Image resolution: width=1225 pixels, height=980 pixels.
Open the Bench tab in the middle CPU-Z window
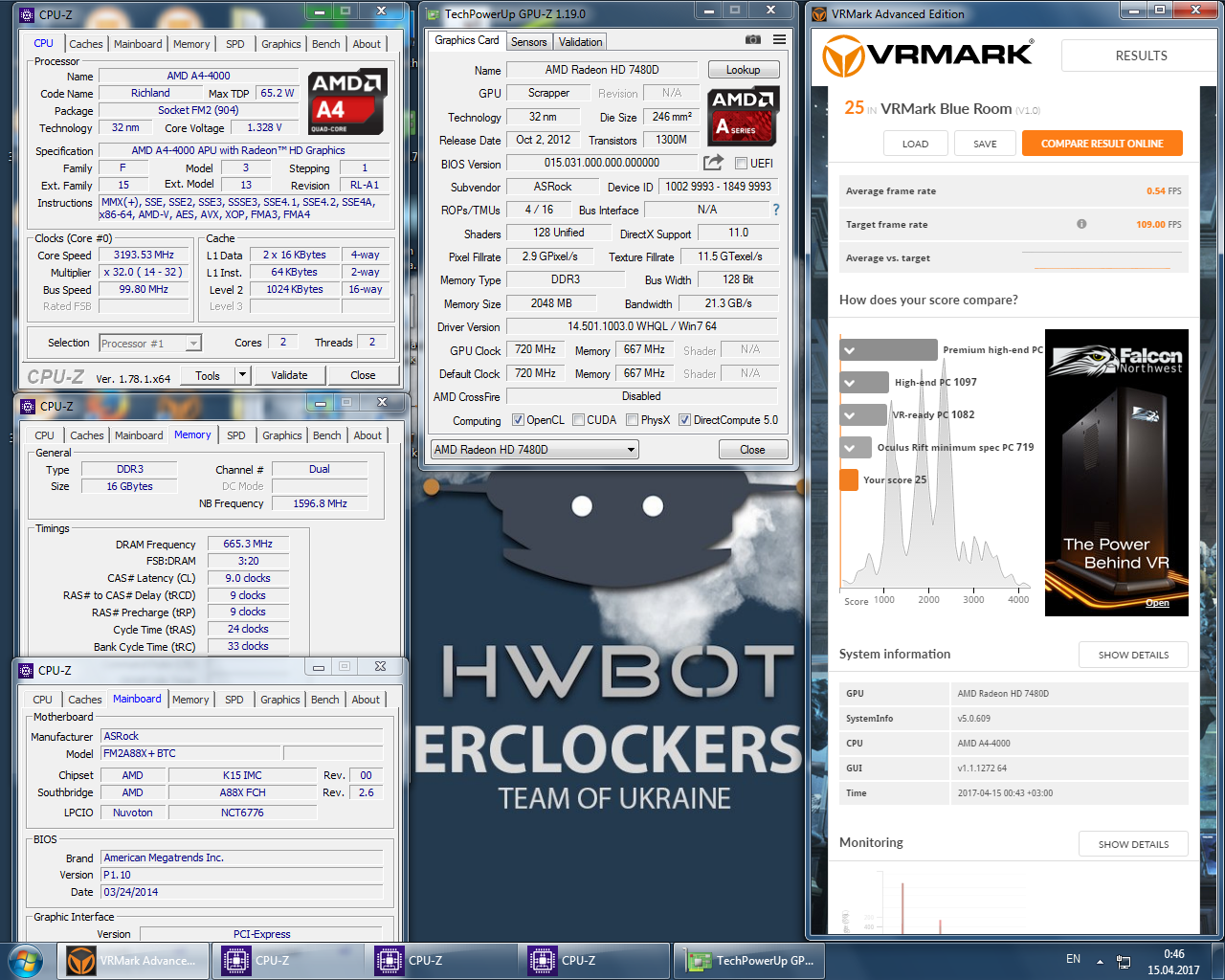326,435
